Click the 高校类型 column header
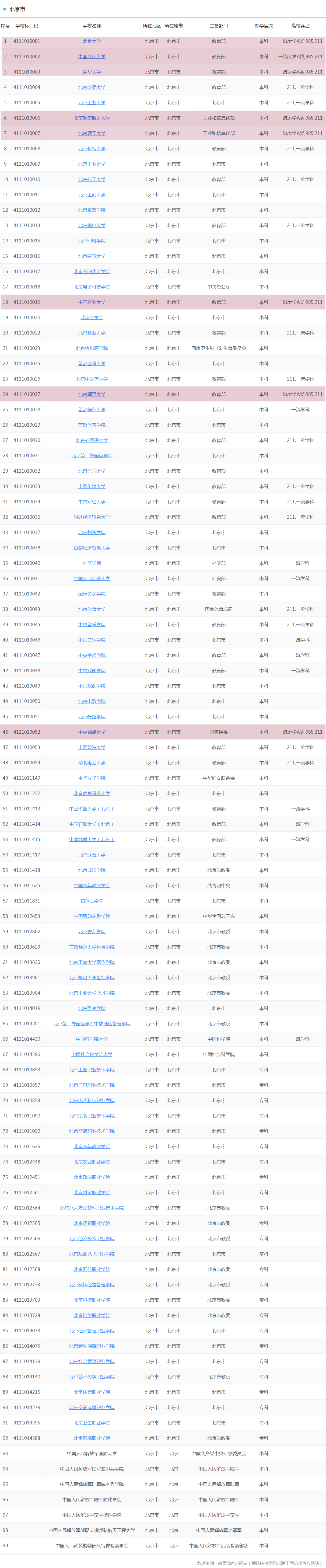The image size is (326, 1568). 300,26
